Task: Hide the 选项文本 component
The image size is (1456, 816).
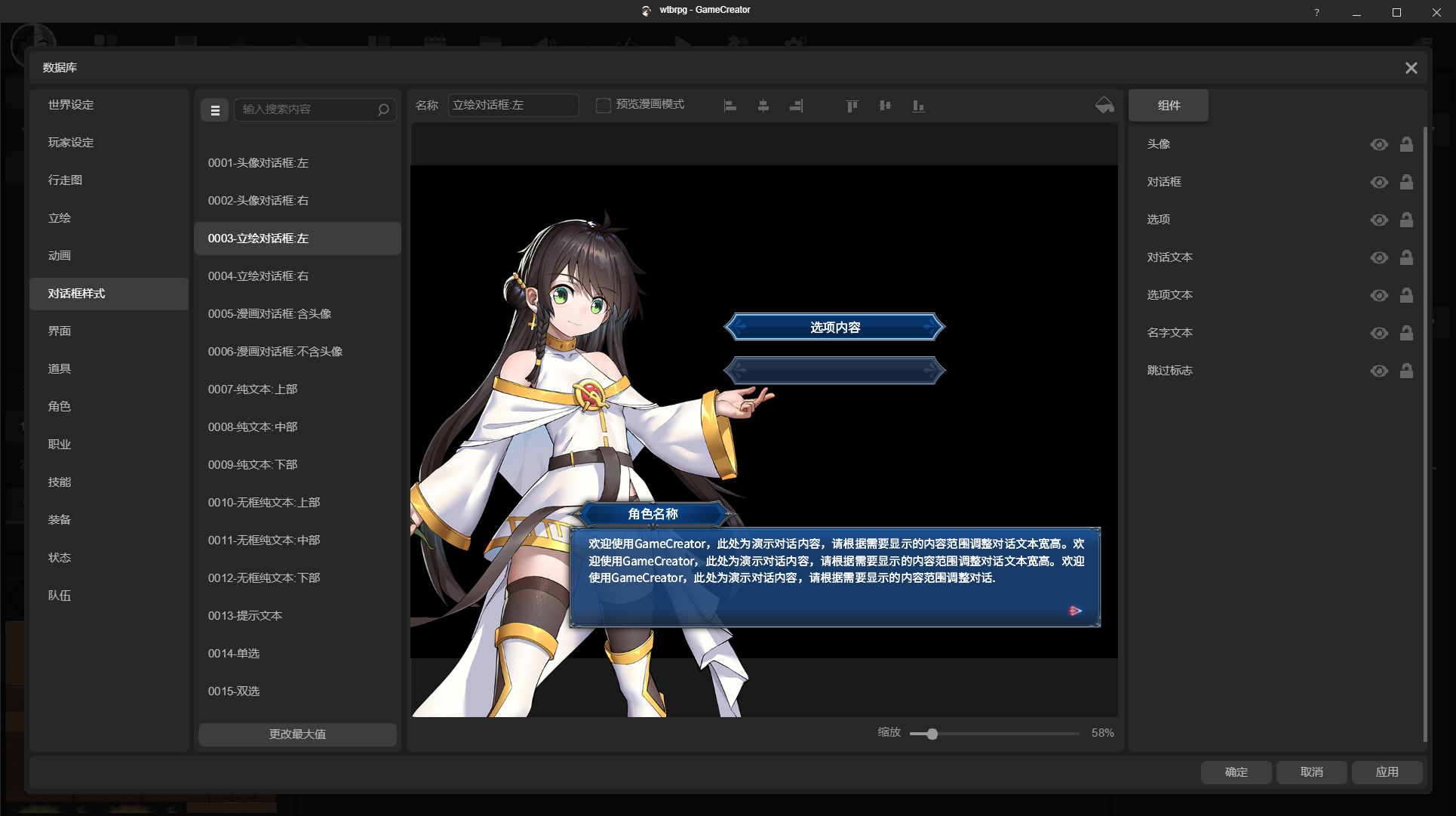Action: [1379, 296]
